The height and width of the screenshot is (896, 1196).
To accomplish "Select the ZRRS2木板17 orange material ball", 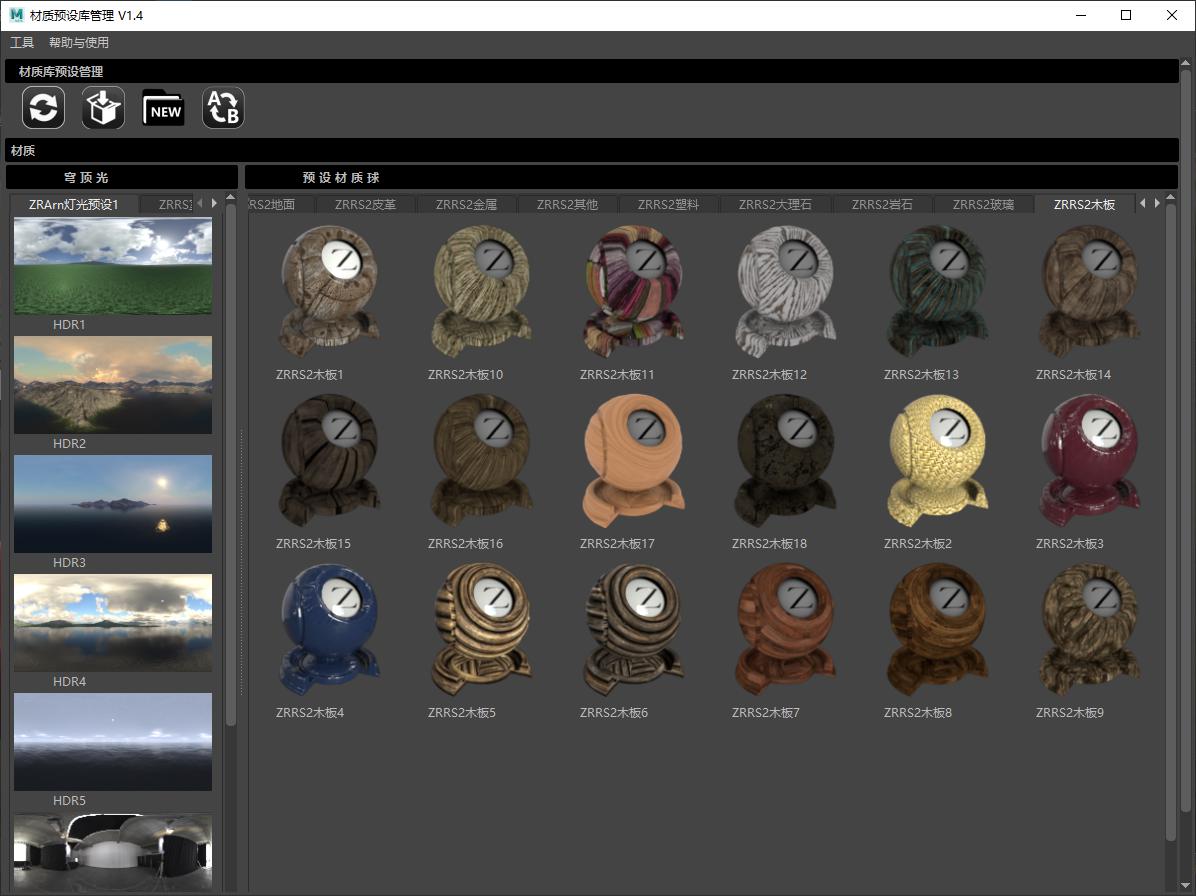I will click(632, 459).
